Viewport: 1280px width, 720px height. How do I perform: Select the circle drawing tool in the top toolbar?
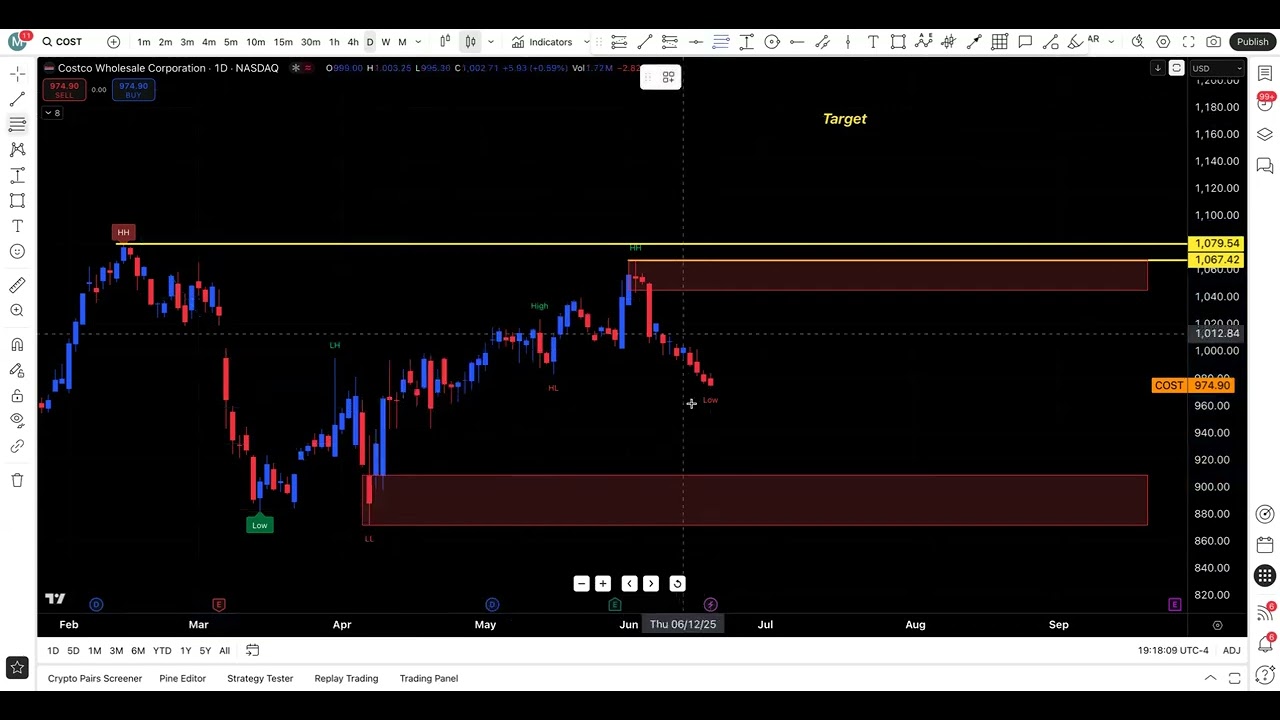coord(772,42)
